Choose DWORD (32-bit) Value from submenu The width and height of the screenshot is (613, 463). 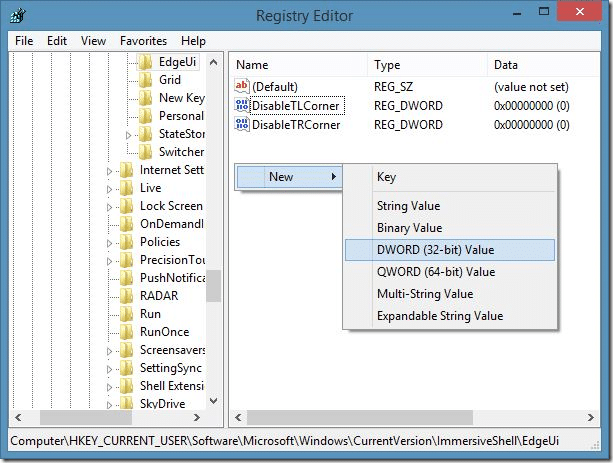[450, 250]
